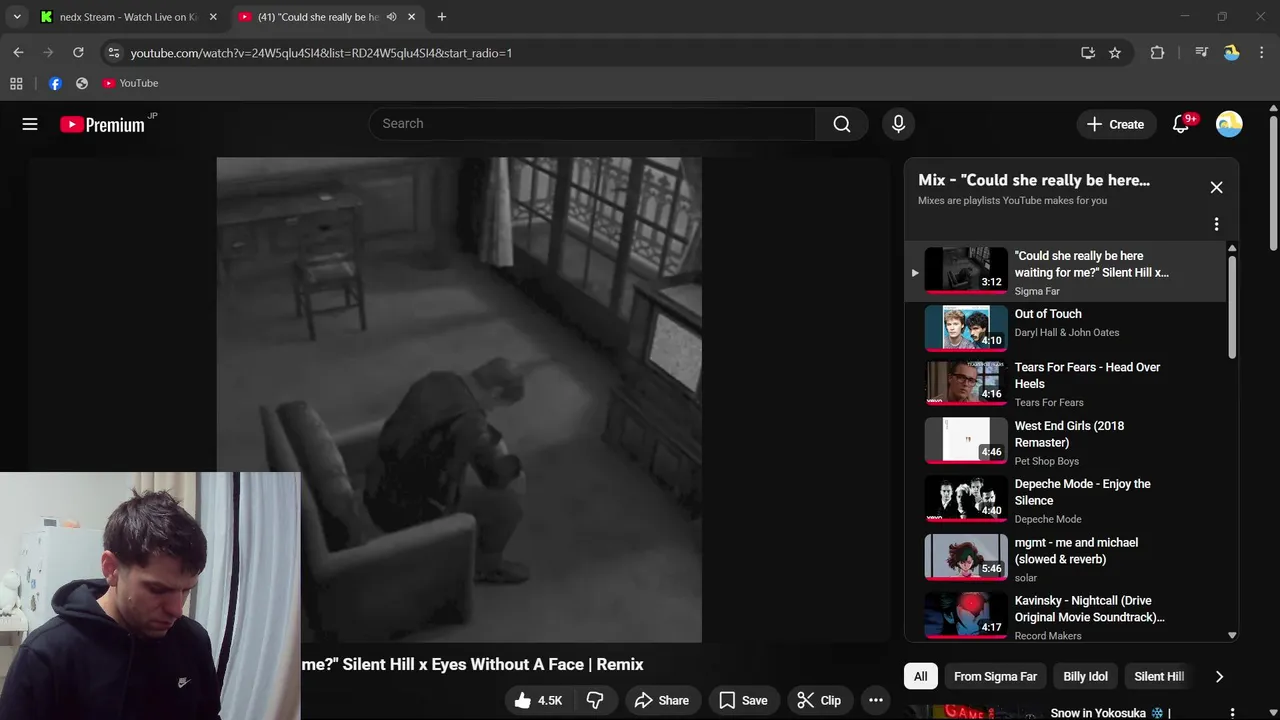Image resolution: width=1280 pixels, height=720 pixels.
Task: Open the apps grid in bookmarks bar
Action: click(16, 83)
